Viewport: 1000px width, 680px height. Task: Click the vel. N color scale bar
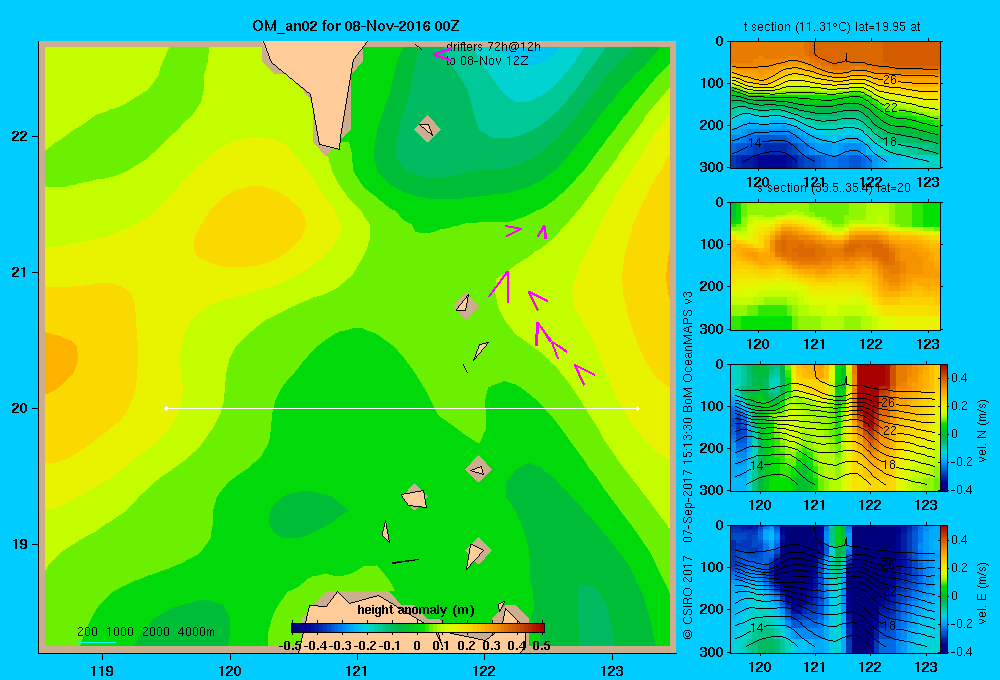(944, 427)
